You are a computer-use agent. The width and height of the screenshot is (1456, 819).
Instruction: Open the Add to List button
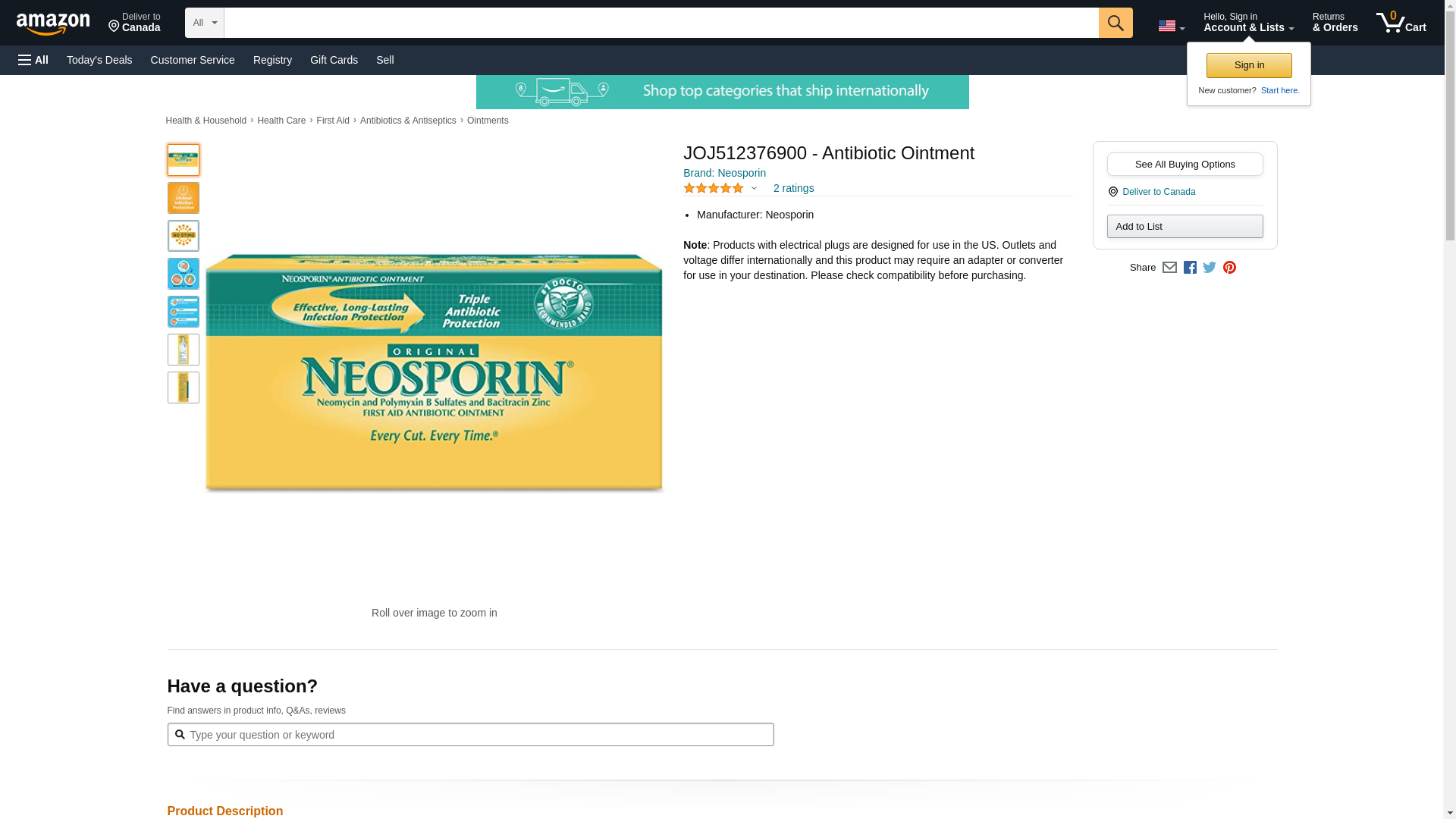pyautogui.click(x=1185, y=227)
